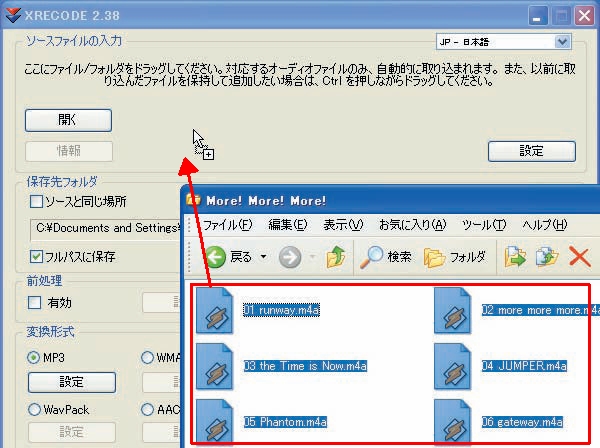Viewport: 600px width, 448px height.
Task: Click the 設定 button under WavPack
Action: pyautogui.click(x=72, y=432)
